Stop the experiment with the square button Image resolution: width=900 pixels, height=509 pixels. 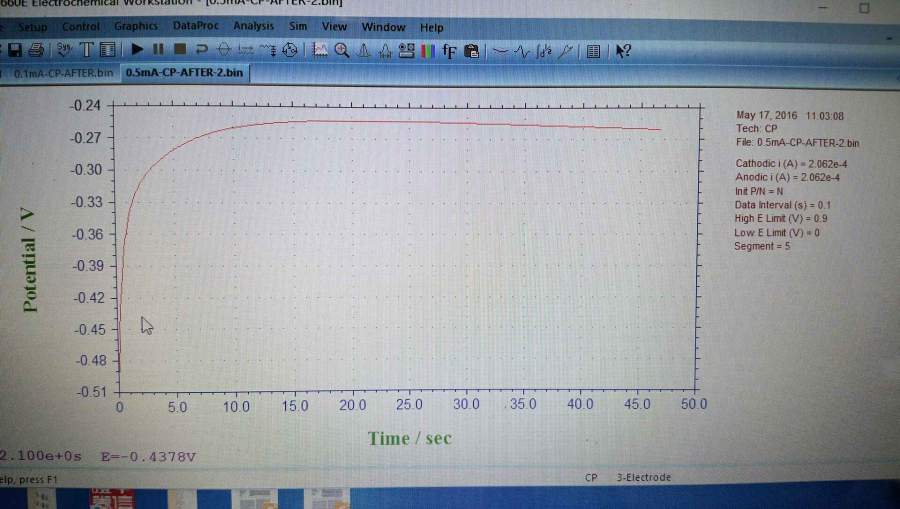click(180, 50)
